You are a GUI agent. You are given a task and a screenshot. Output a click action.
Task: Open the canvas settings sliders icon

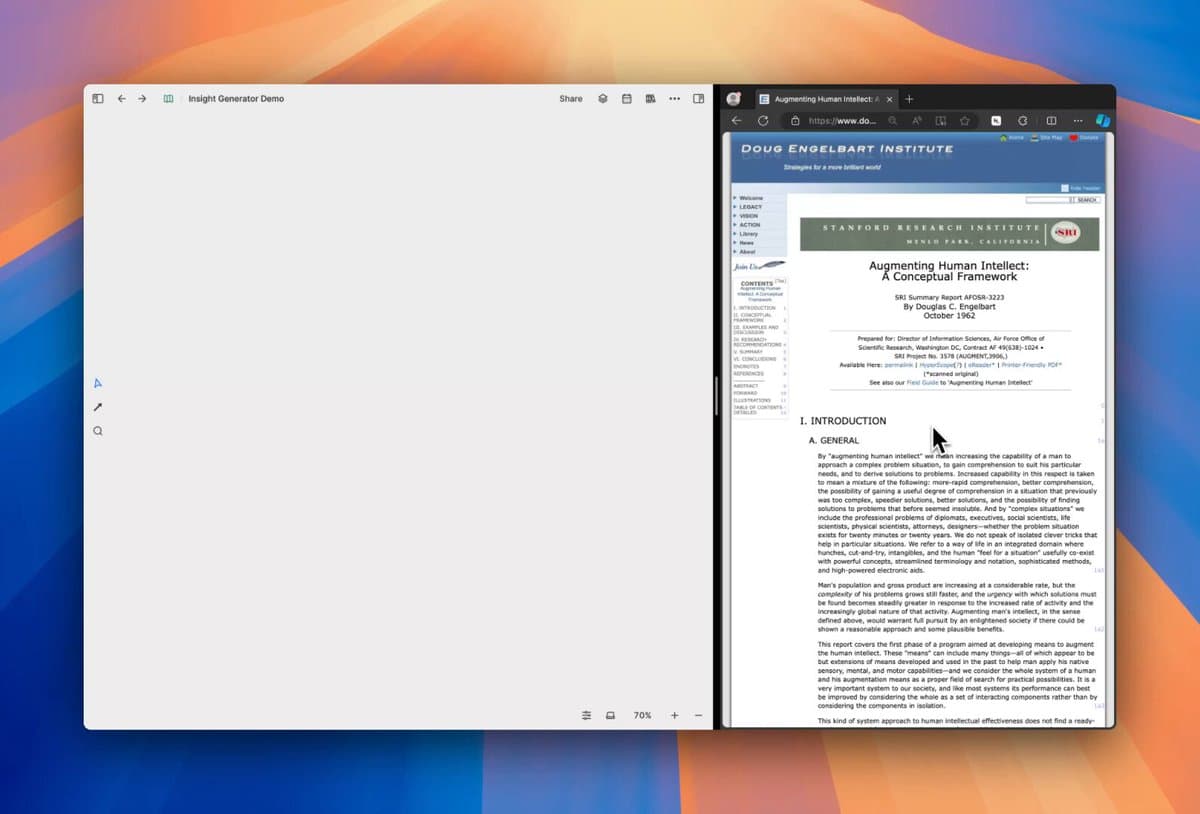pyautogui.click(x=587, y=715)
